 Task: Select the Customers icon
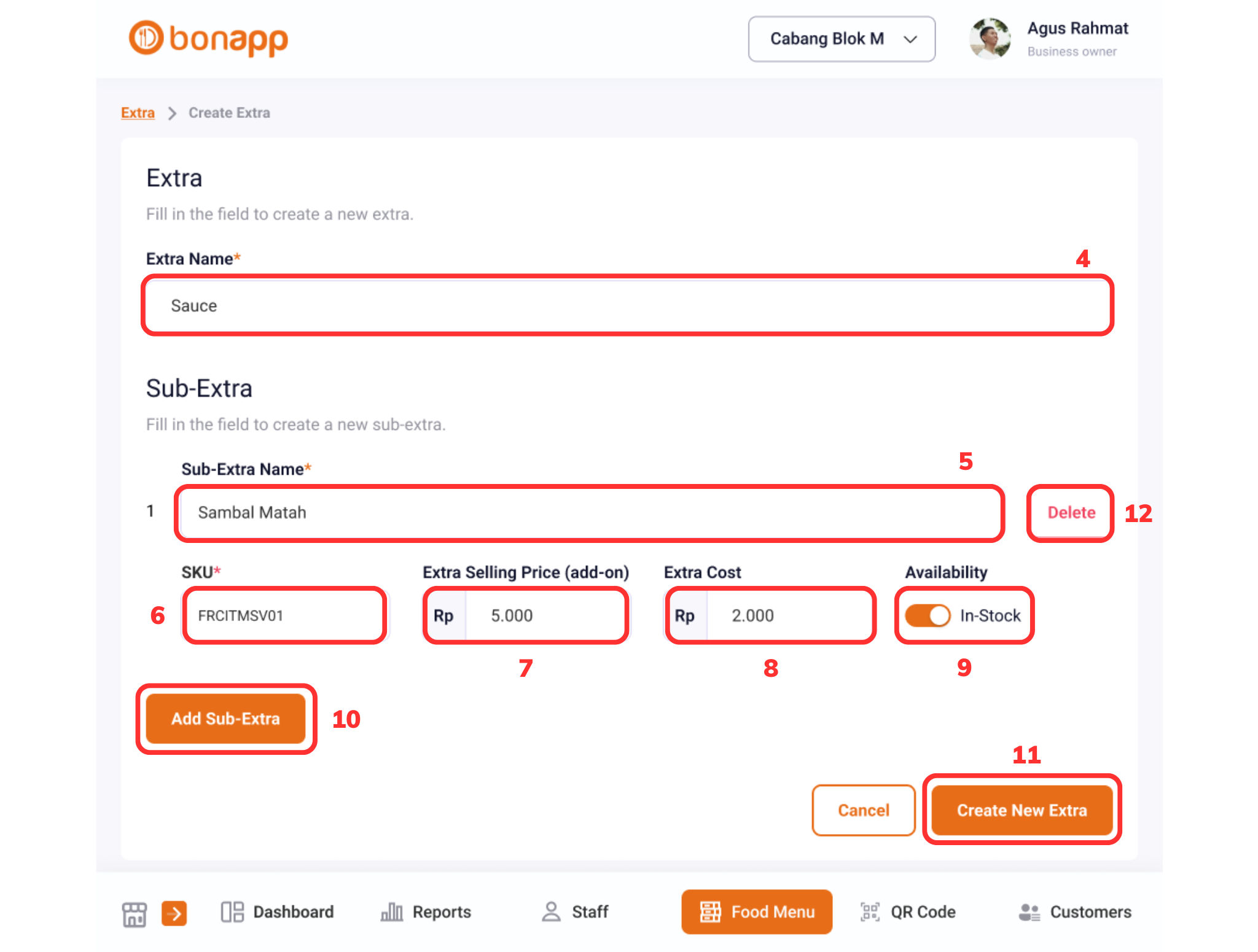click(1028, 912)
